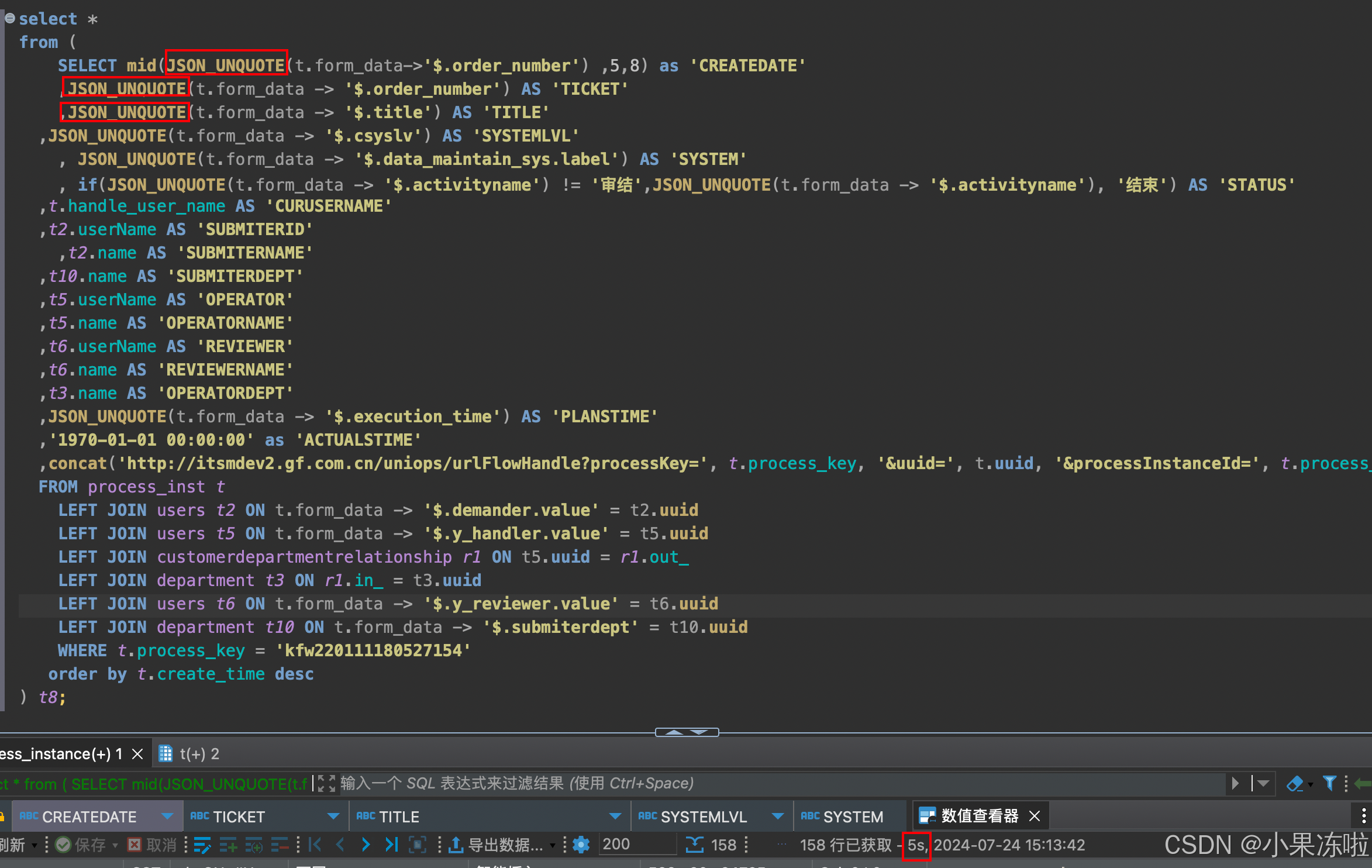Expand the filter text area icon
This screenshot has width=1372, height=868.
click(x=327, y=783)
